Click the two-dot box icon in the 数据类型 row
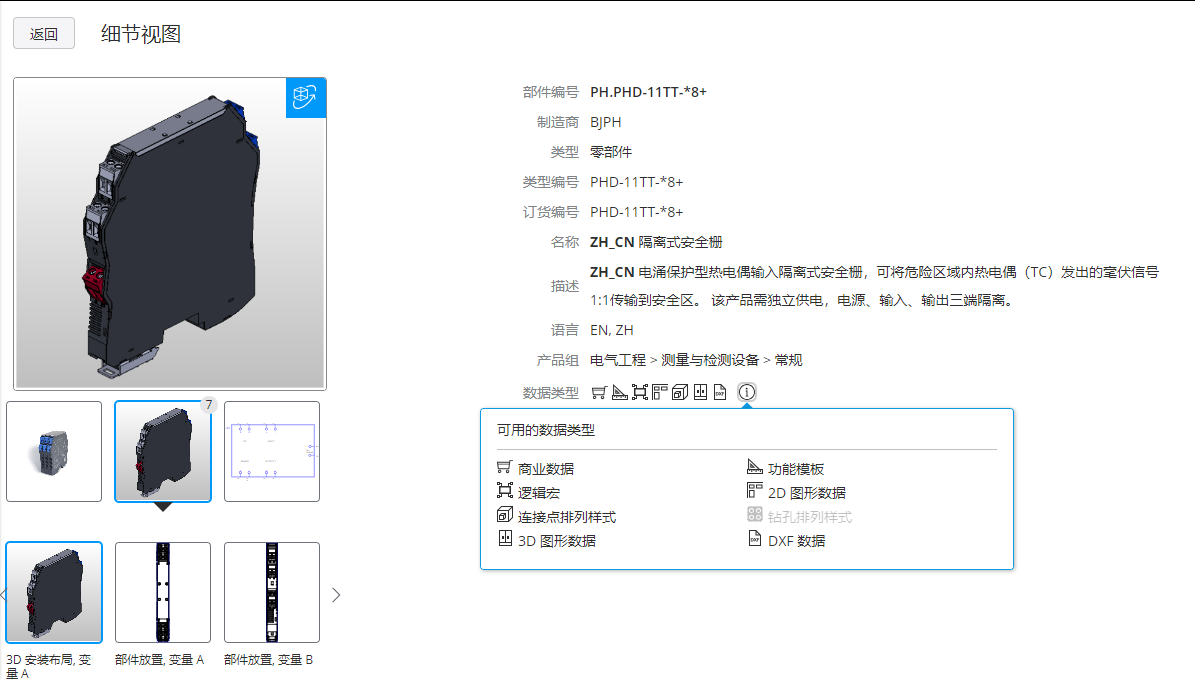 click(700, 392)
